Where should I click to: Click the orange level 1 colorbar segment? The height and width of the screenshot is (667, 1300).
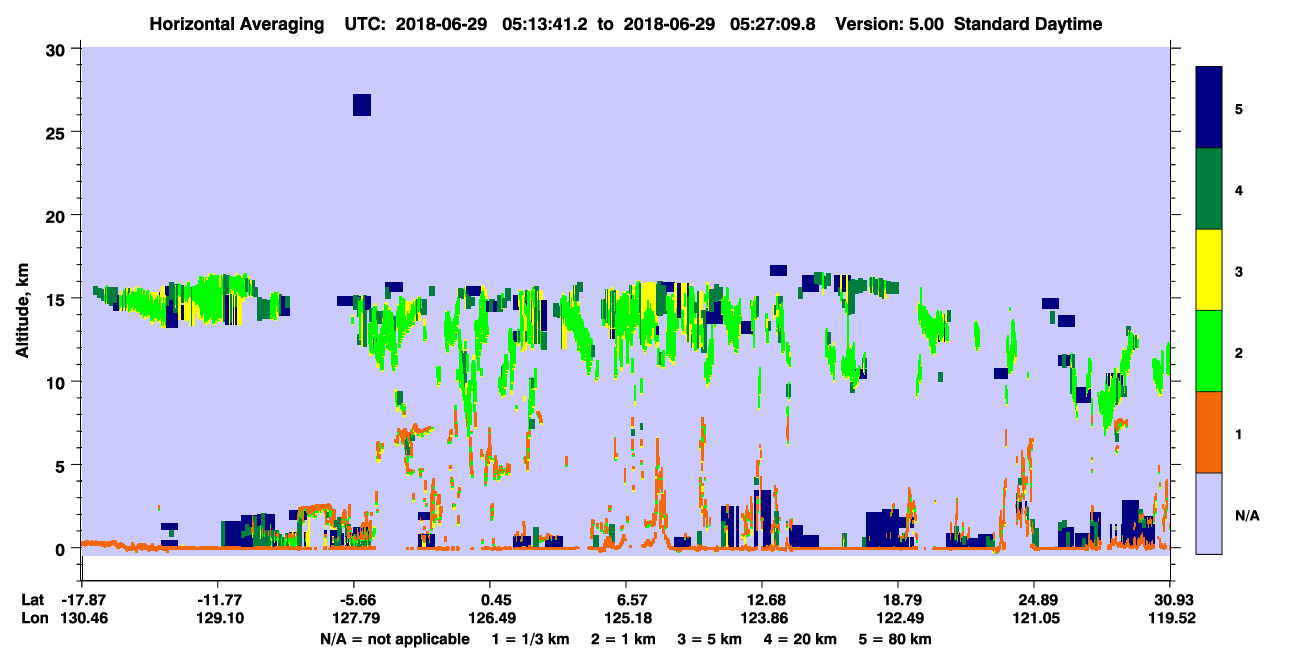click(1209, 432)
